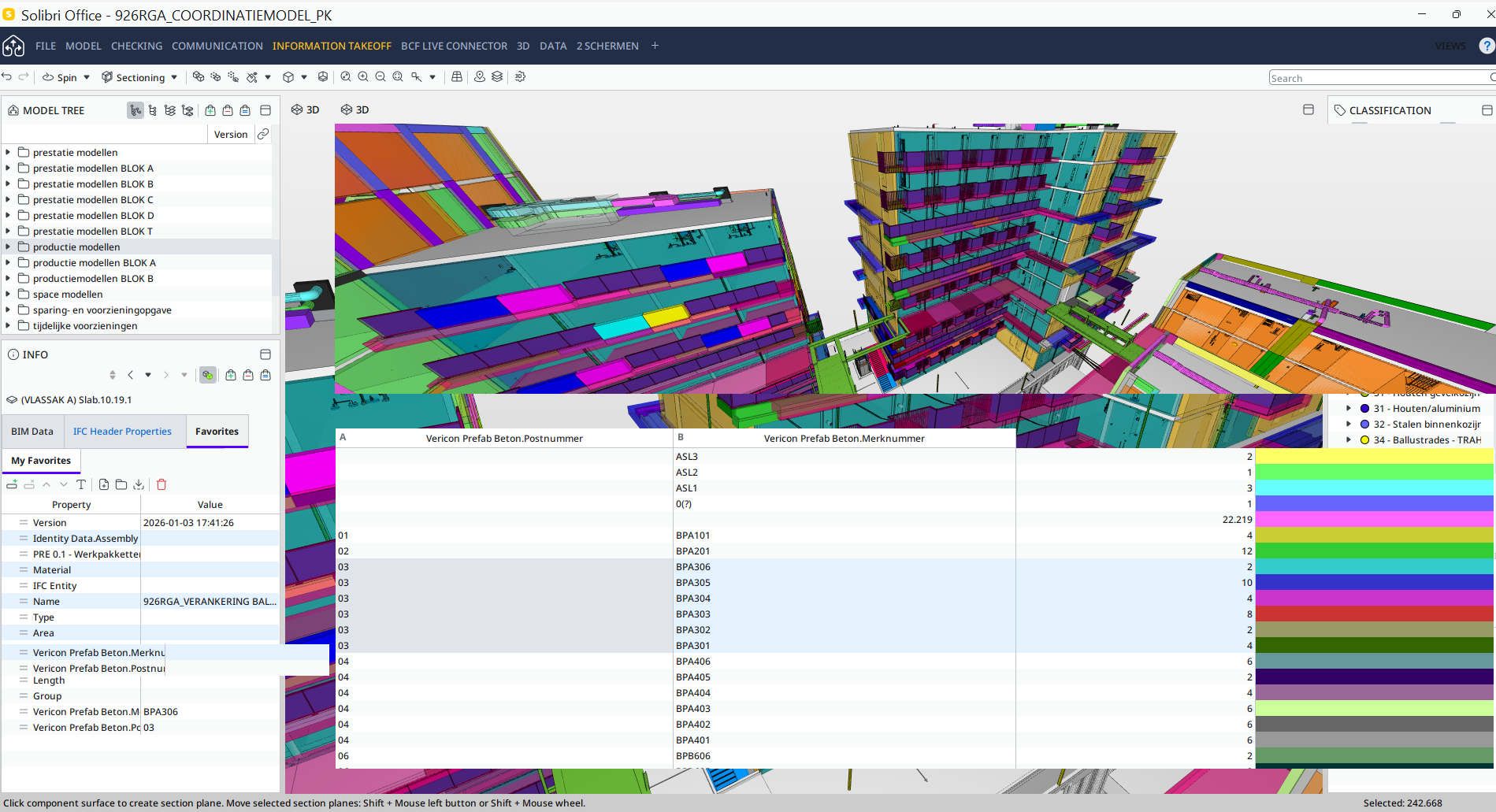Click the back arrow in the Info panel
The height and width of the screenshot is (812, 1496).
[131, 376]
